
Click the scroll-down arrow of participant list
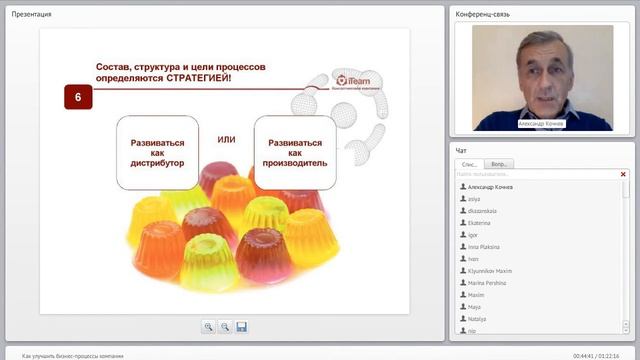coord(626,330)
